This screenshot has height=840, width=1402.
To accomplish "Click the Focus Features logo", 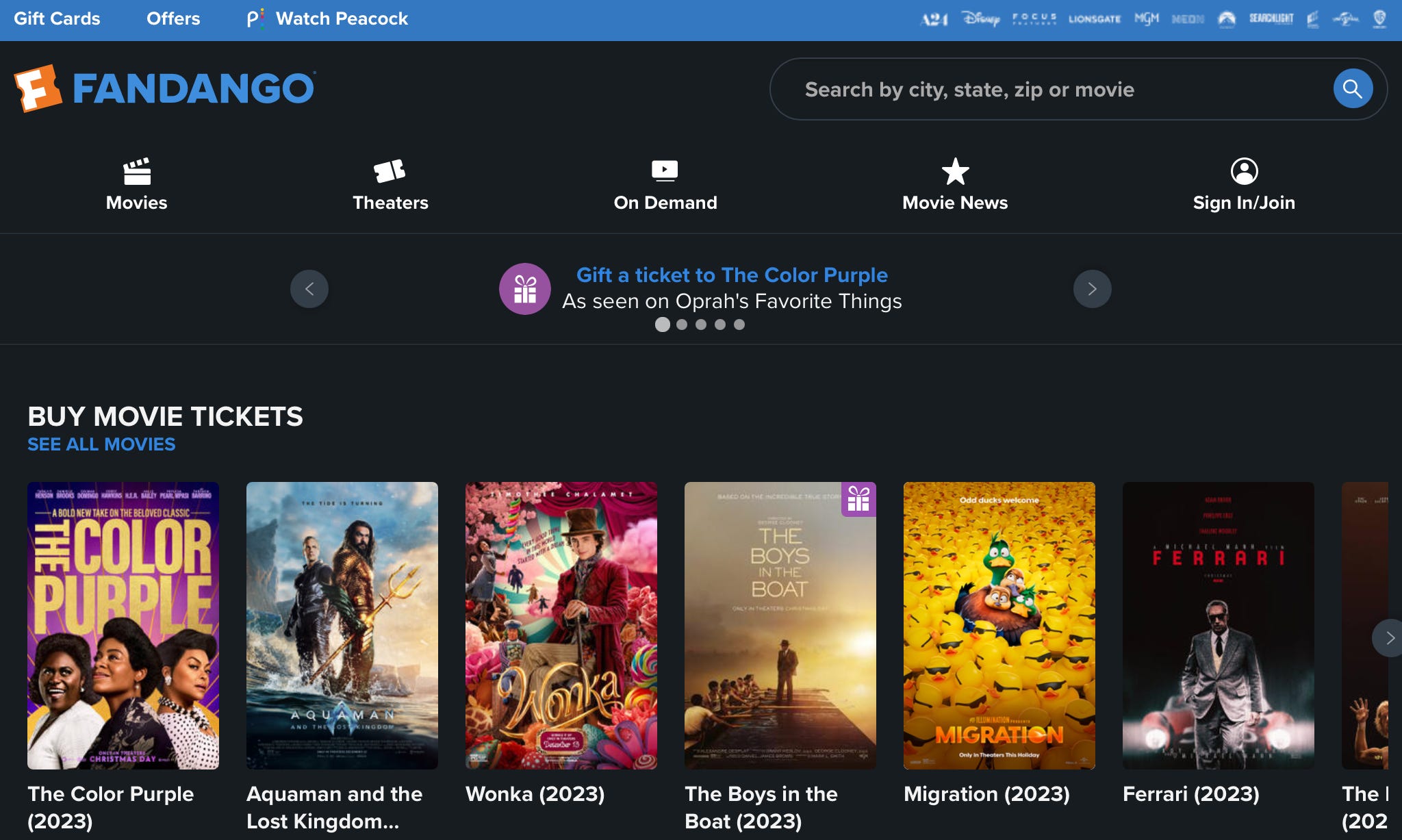I will 1034,18.
